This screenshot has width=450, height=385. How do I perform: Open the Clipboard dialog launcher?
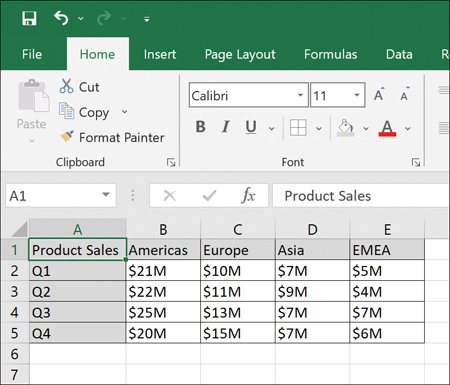tap(171, 162)
